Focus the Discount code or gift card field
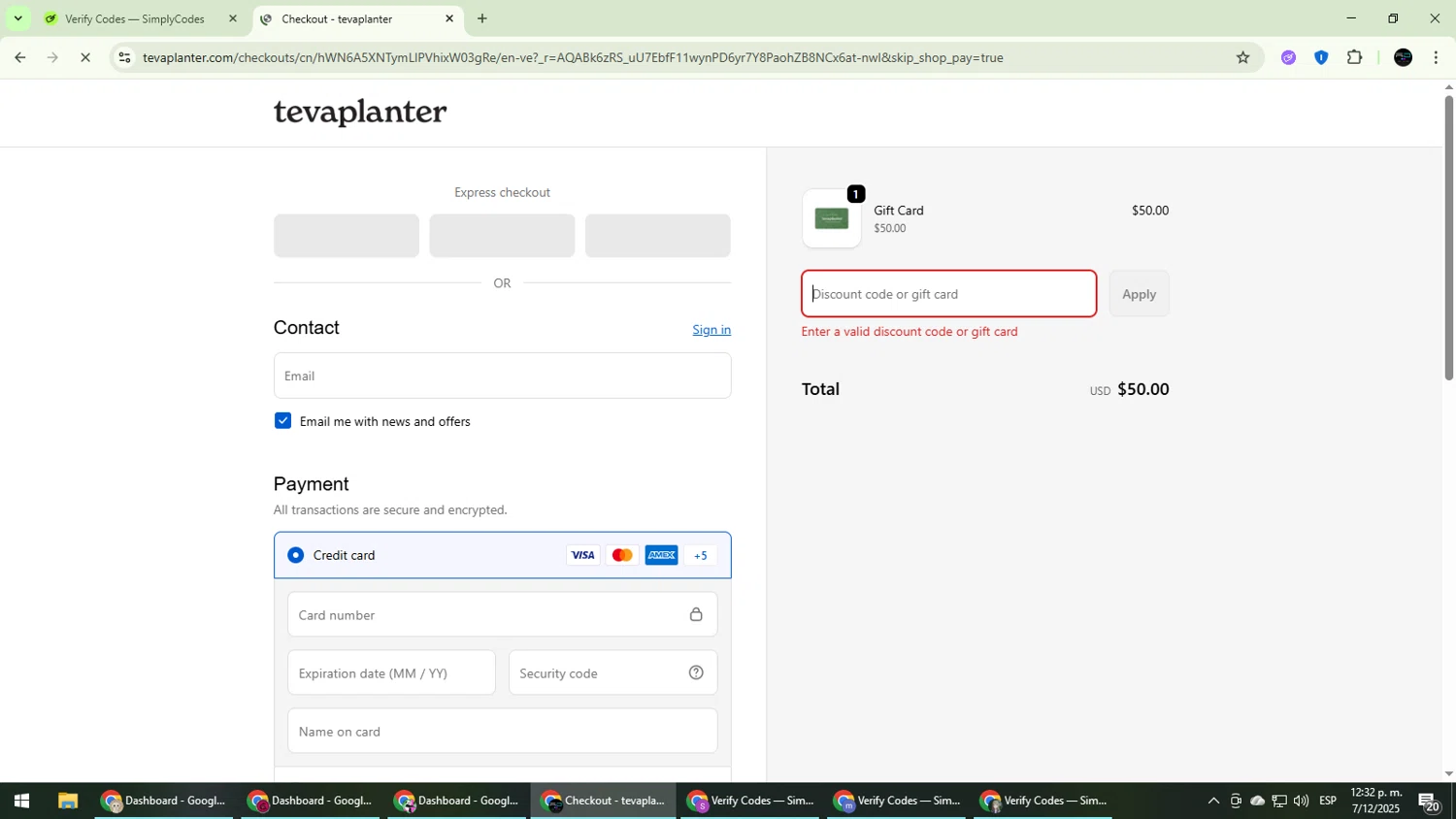 coord(948,294)
